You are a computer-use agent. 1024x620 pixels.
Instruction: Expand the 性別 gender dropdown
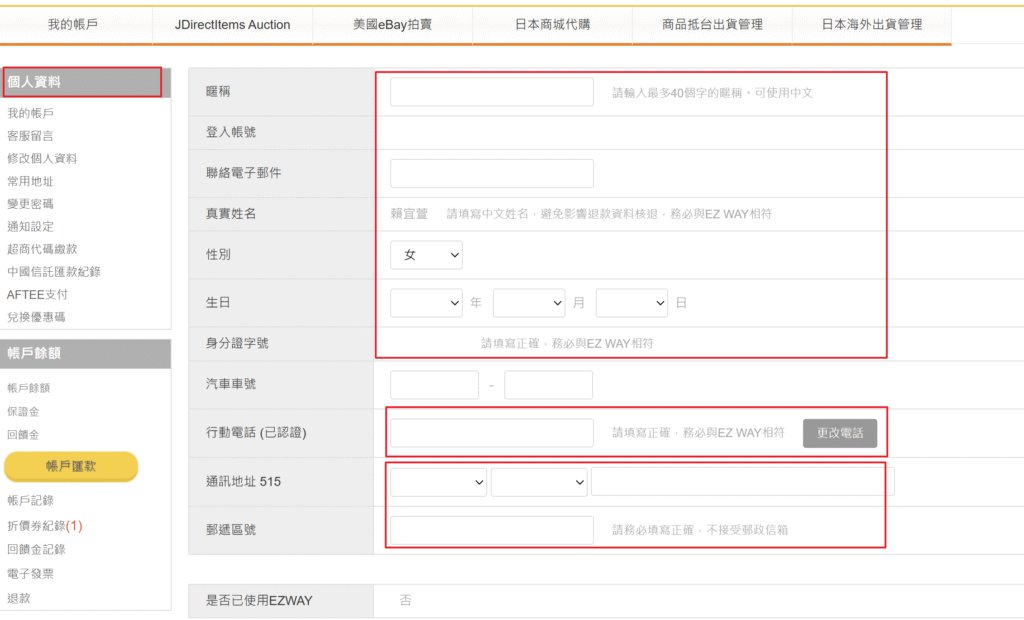(426, 256)
